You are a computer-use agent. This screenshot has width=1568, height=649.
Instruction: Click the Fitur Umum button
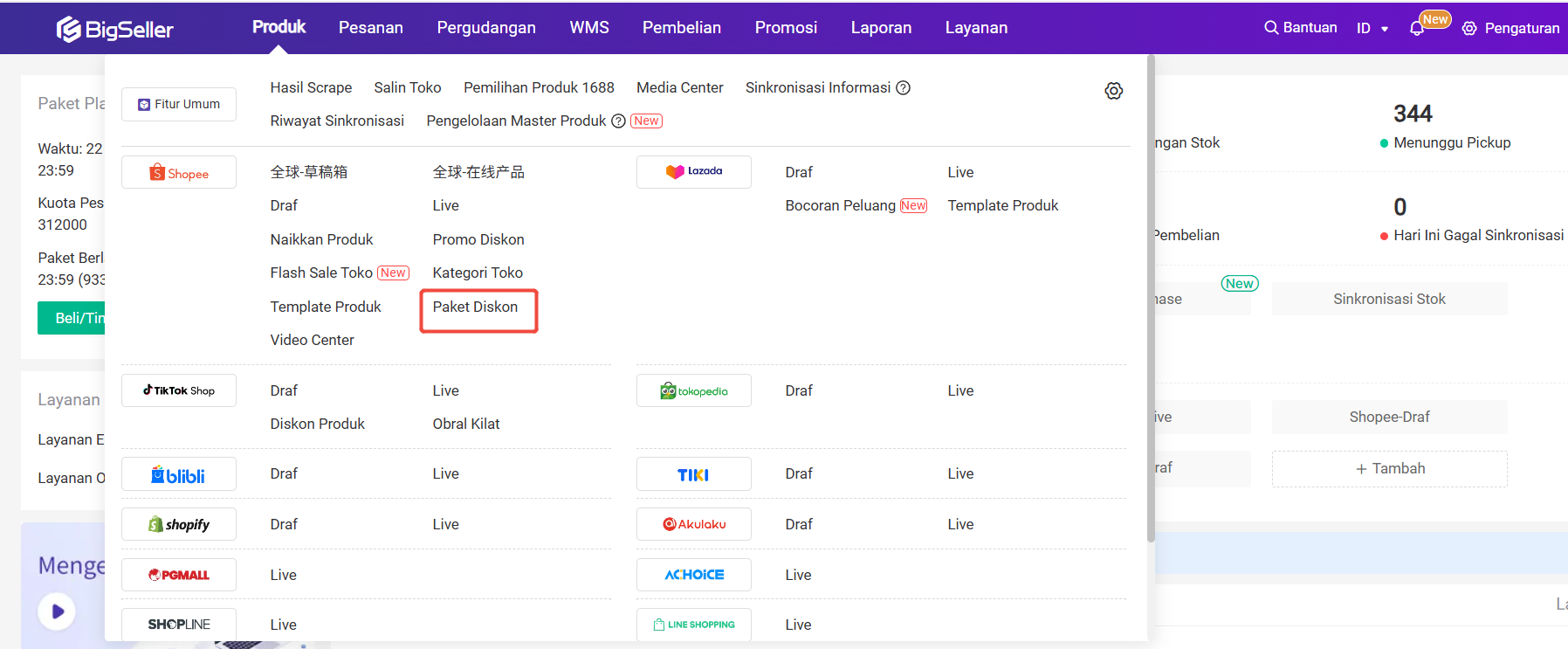pos(179,105)
